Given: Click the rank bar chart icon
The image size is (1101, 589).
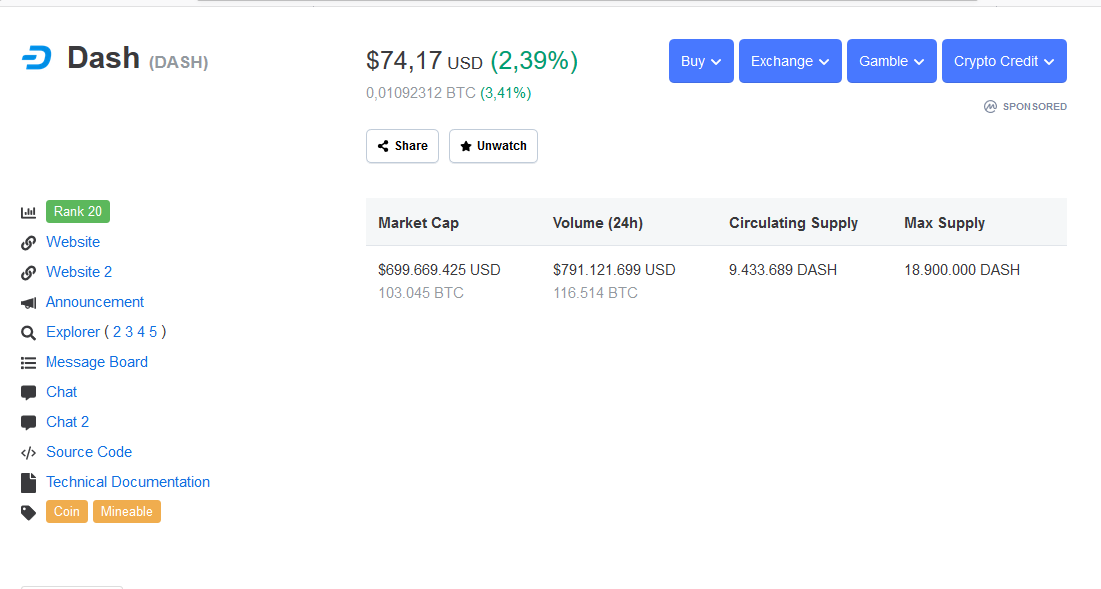Looking at the screenshot, I should (x=28, y=212).
